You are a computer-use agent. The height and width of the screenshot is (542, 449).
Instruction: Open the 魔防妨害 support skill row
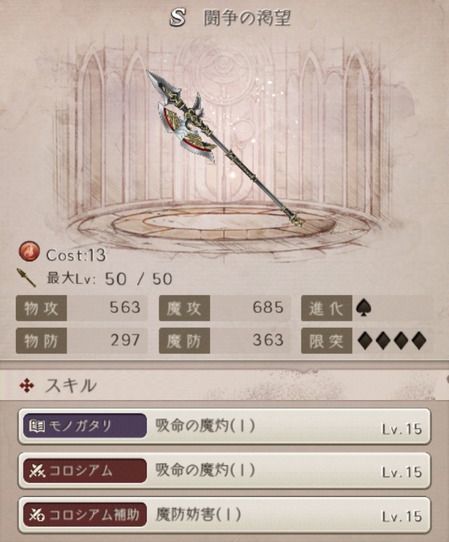pyautogui.click(x=224, y=515)
